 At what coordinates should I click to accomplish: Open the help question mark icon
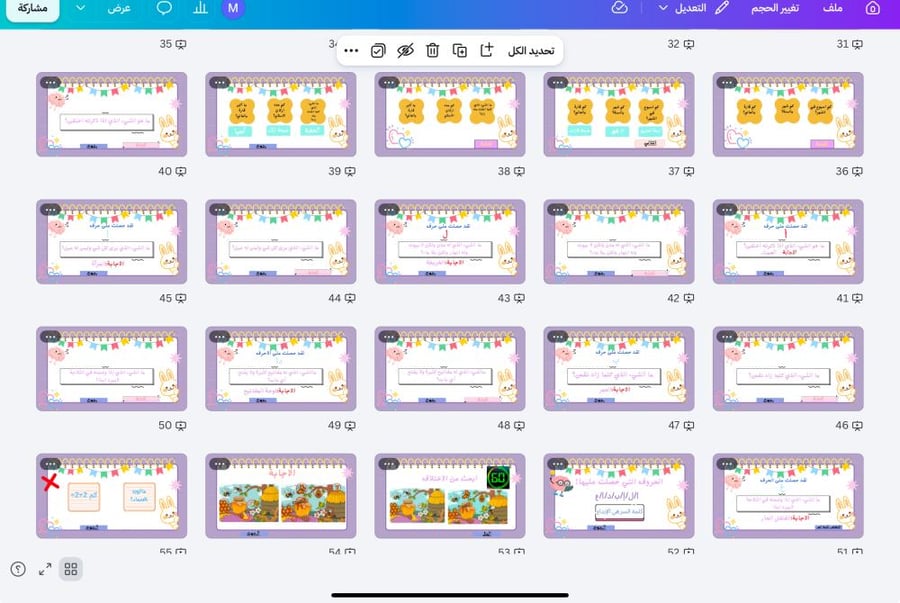(18, 569)
